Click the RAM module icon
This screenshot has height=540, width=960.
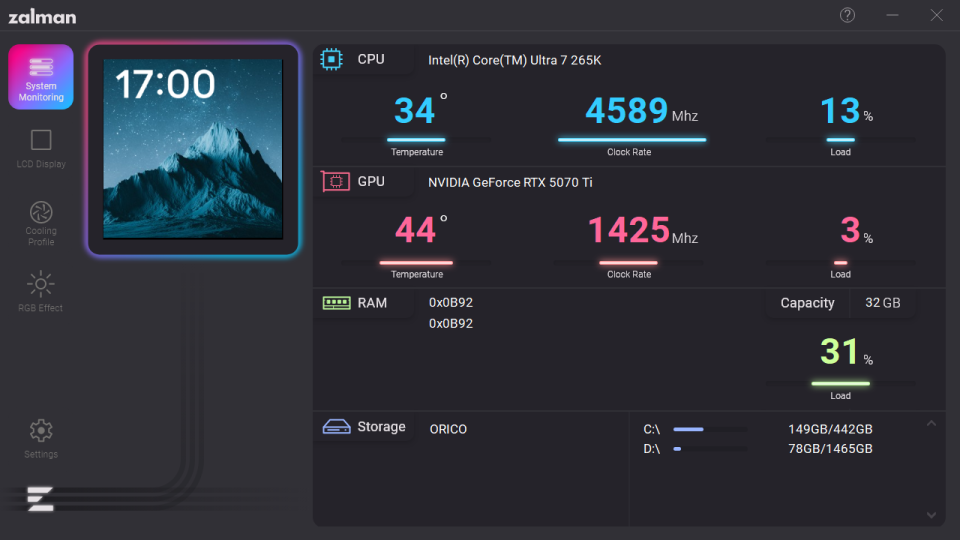336,303
